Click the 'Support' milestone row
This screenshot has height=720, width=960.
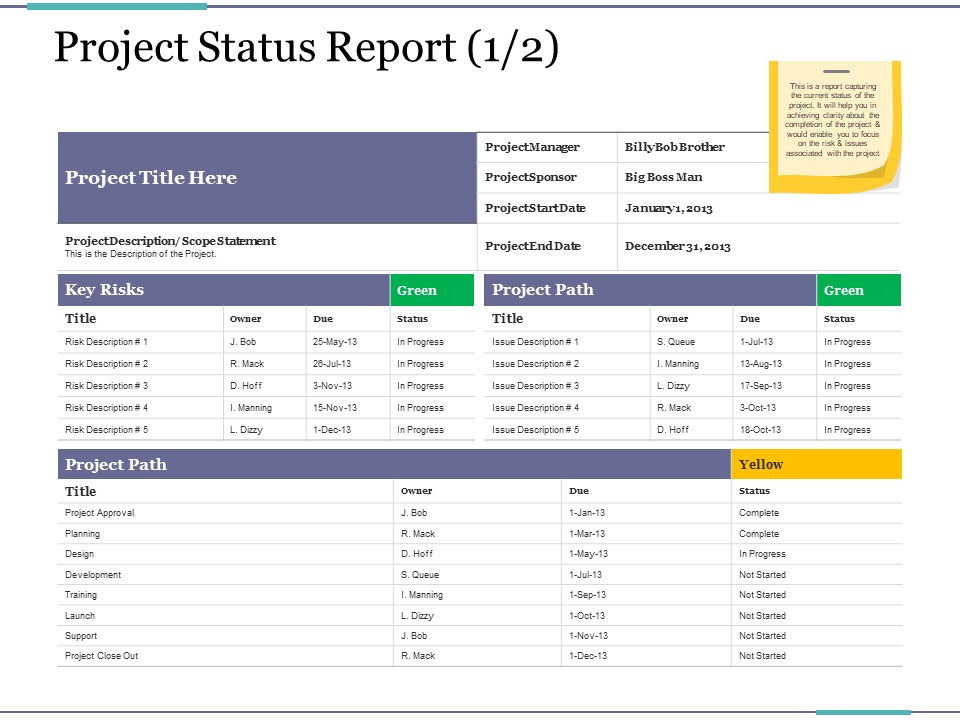pyautogui.click(x=480, y=636)
